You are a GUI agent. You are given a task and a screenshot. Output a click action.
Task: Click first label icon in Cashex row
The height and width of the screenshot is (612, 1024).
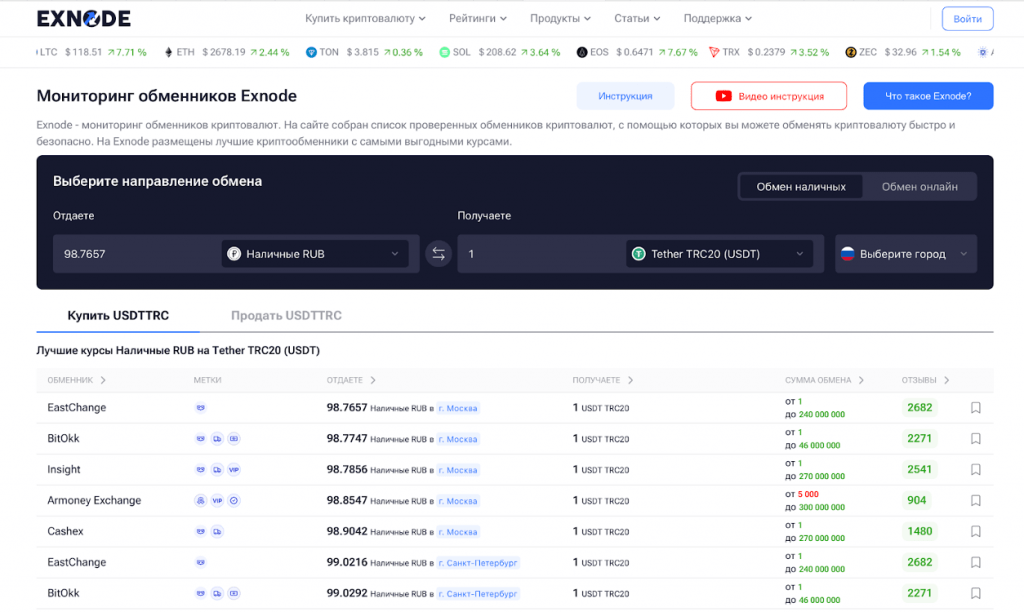pyautogui.click(x=200, y=532)
